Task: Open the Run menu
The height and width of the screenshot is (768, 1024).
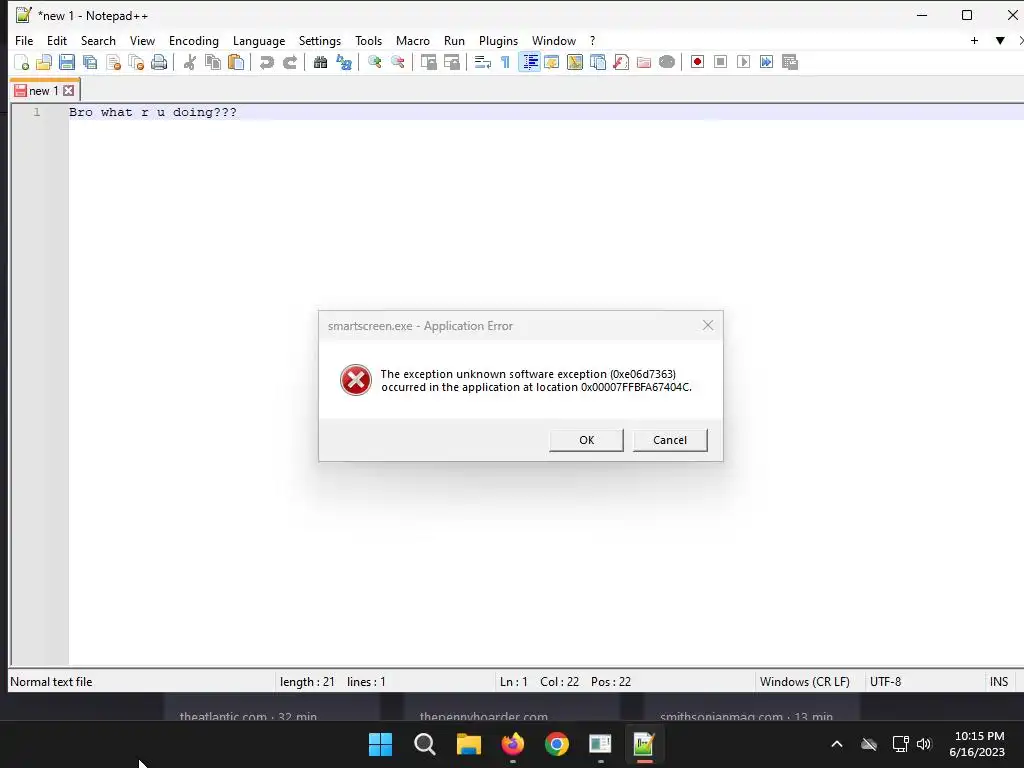Action: coord(455,40)
